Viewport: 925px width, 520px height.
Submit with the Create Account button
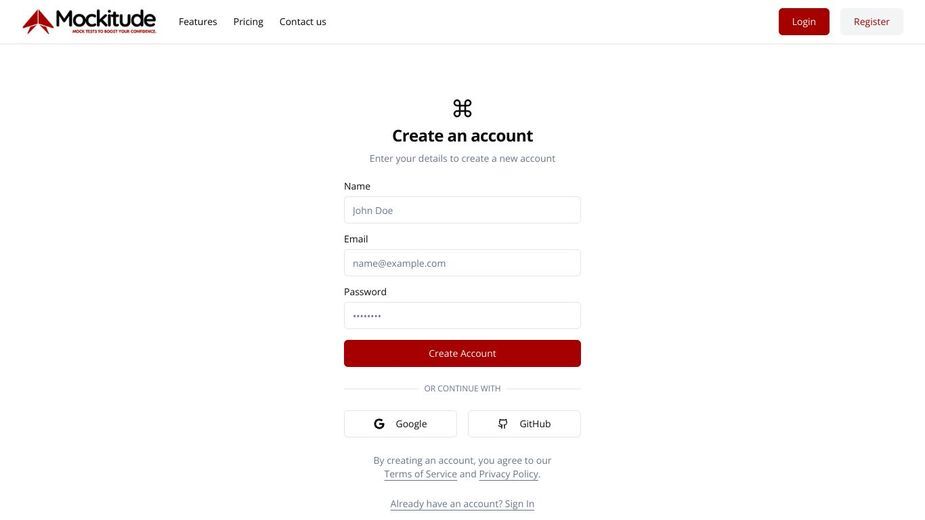pos(462,354)
